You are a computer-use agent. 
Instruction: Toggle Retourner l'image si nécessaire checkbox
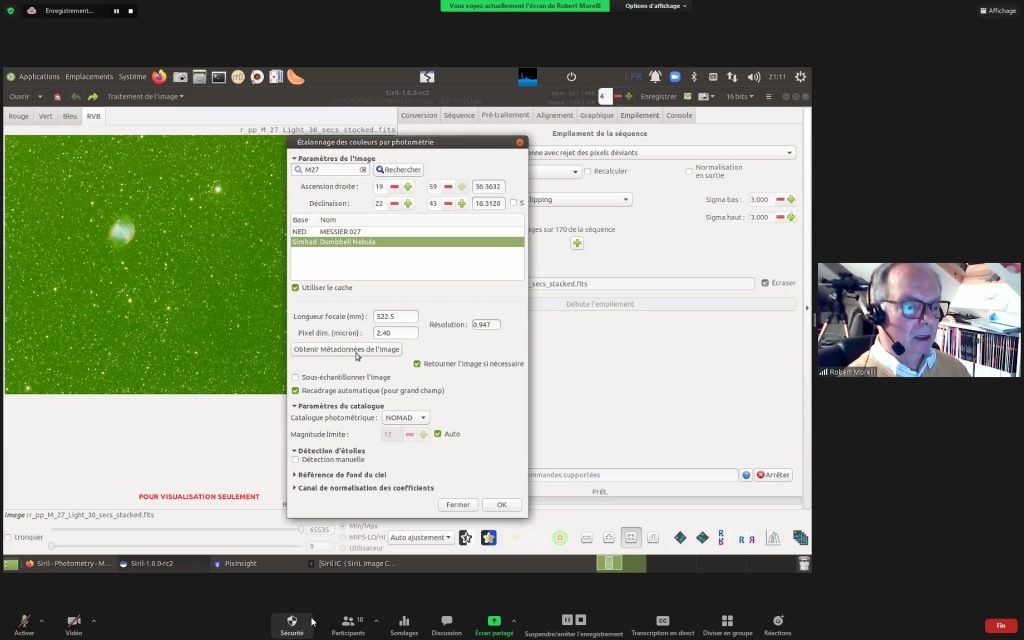pyautogui.click(x=417, y=364)
